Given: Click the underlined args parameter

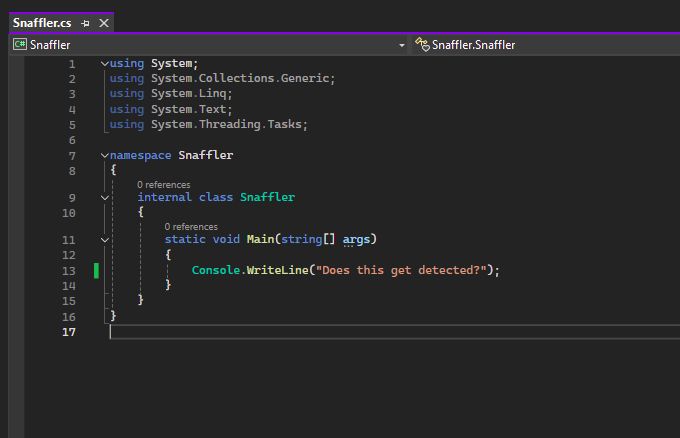Looking at the screenshot, I should [x=355, y=240].
